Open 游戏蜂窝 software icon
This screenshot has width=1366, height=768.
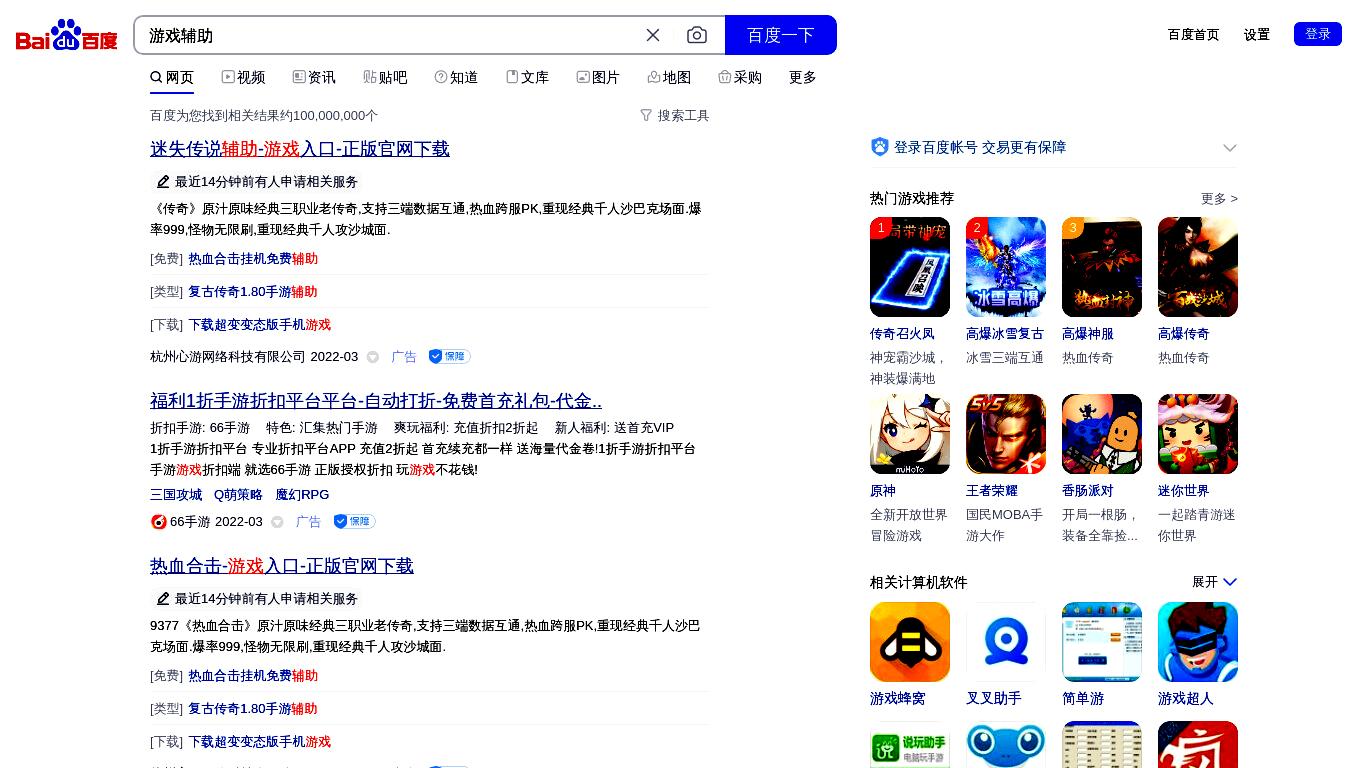click(910, 642)
